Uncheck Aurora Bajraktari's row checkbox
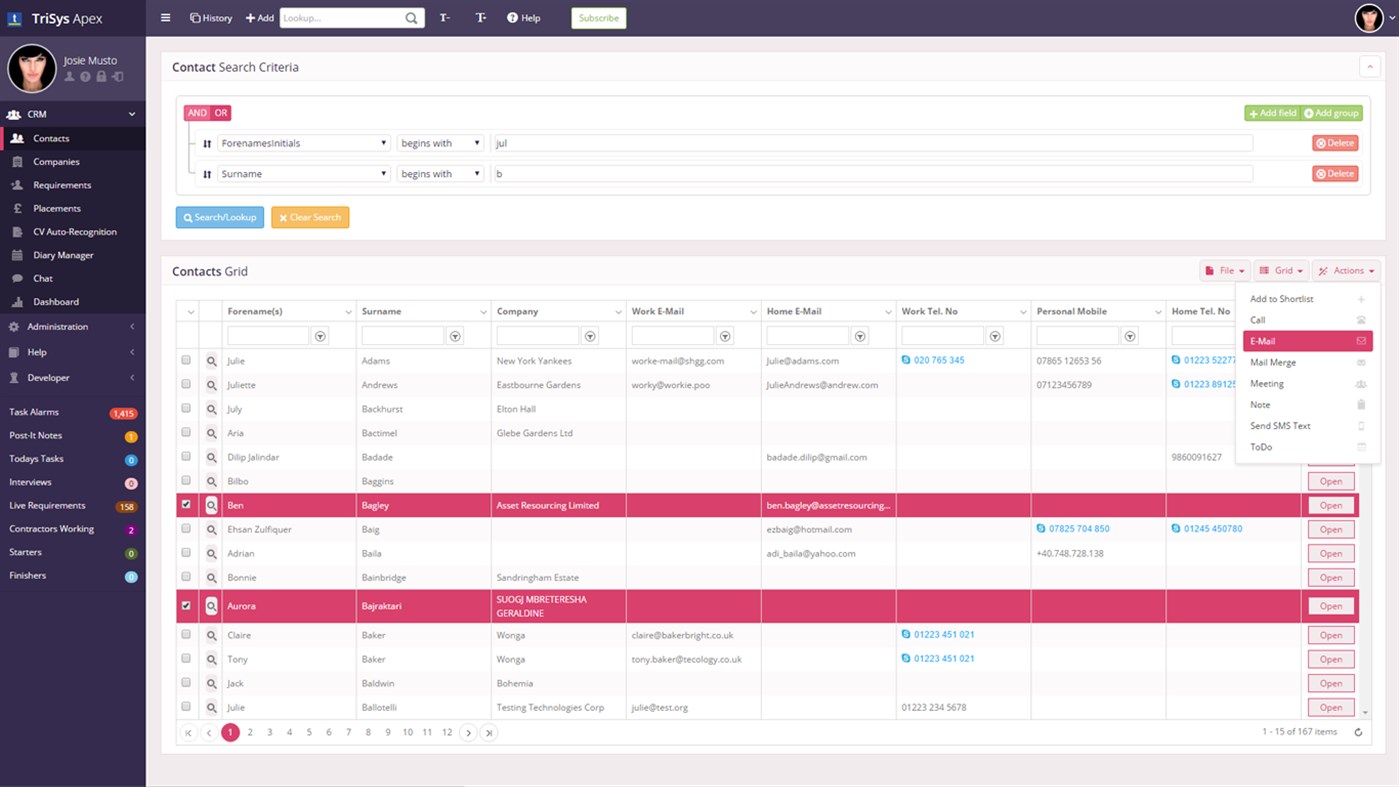This screenshot has width=1399, height=787. point(186,605)
